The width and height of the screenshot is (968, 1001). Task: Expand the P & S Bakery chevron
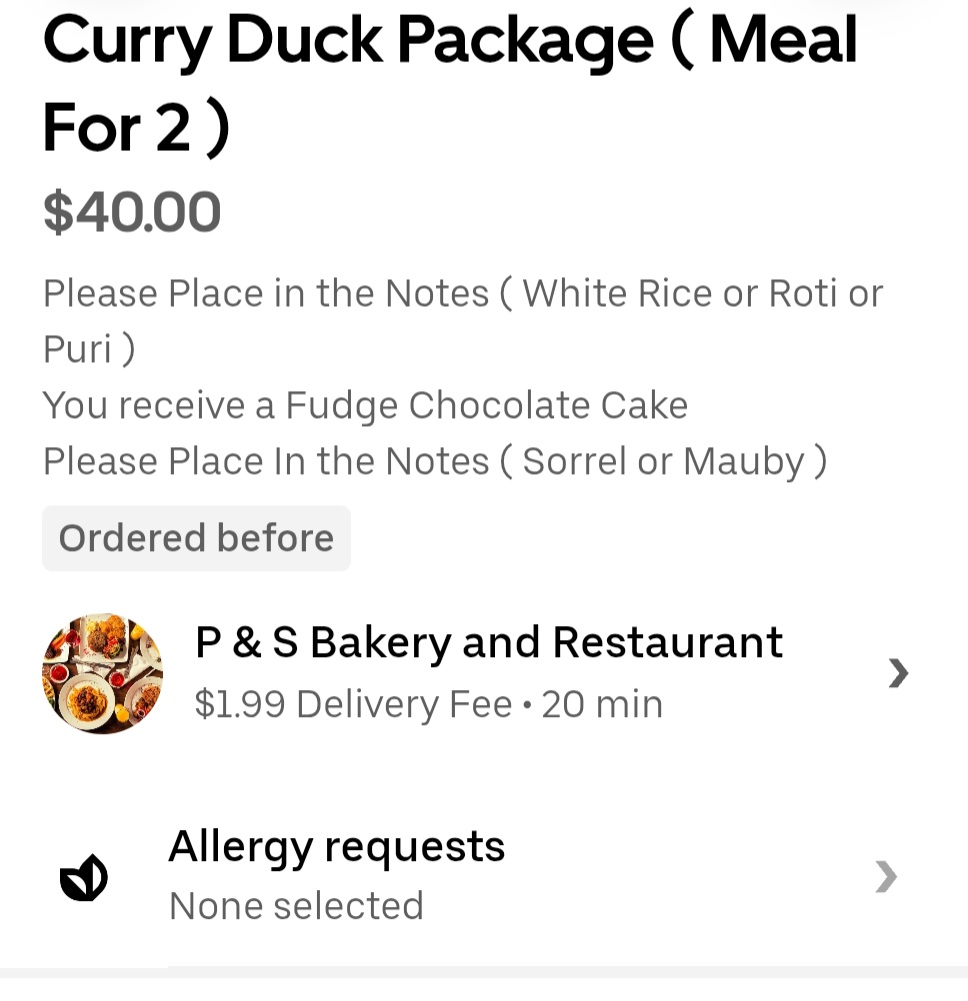[x=898, y=673]
